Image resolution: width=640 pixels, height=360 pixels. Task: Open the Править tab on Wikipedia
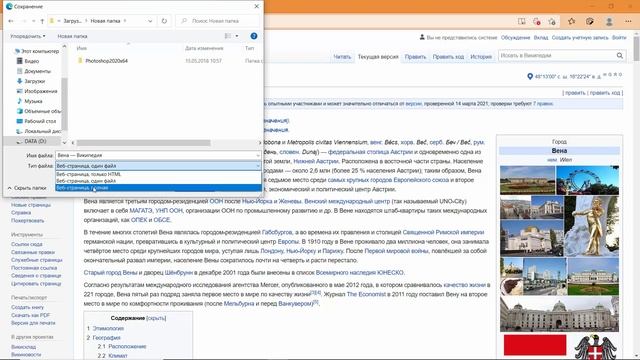(416, 57)
